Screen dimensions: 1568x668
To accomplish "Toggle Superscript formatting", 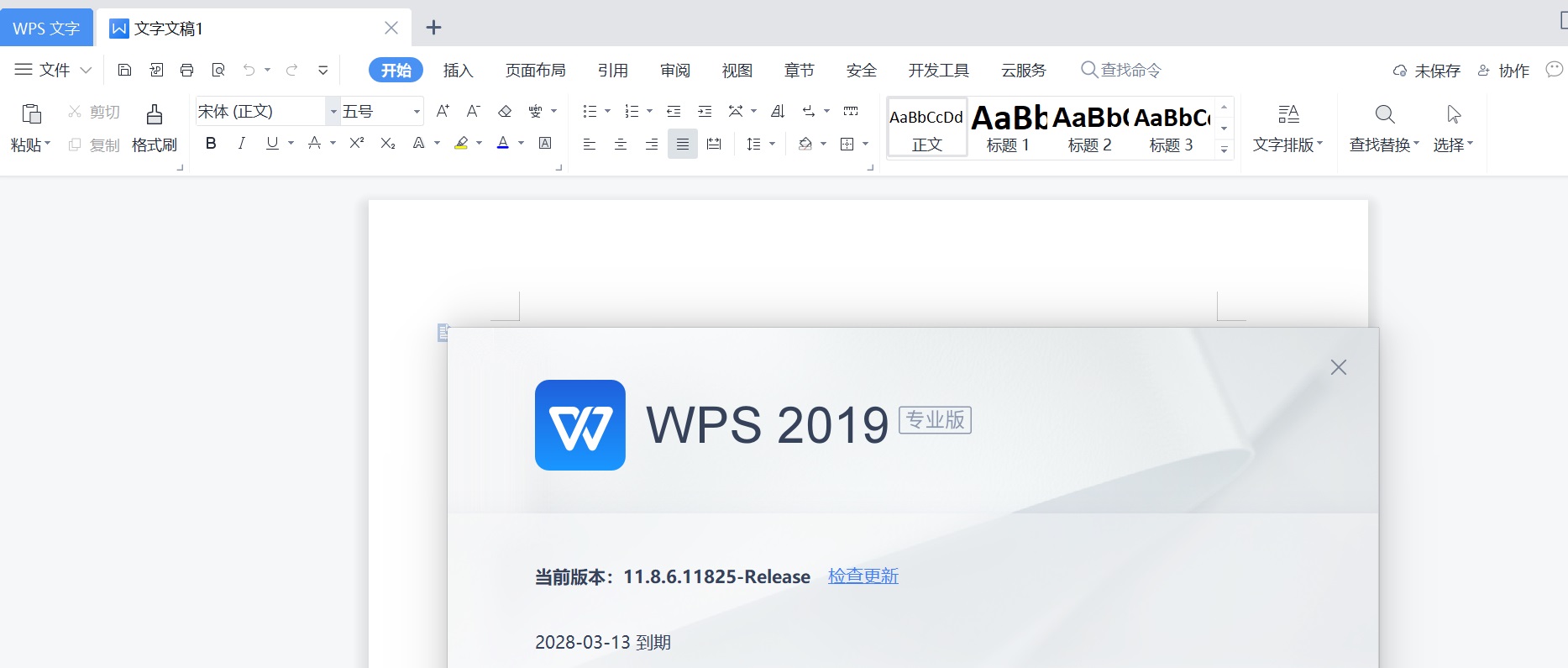I will click(x=357, y=144).
